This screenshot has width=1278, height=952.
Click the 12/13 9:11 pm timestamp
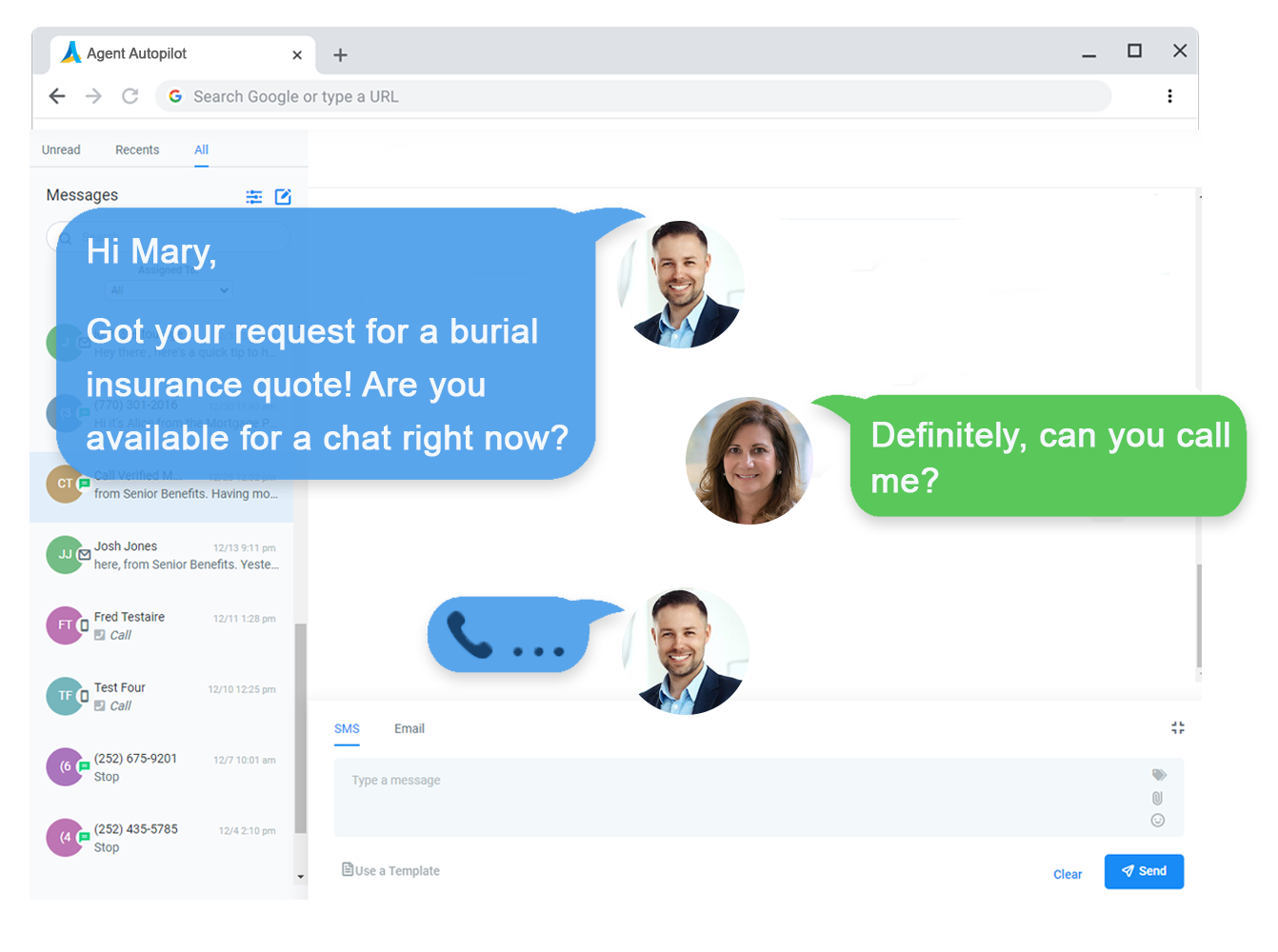tap(245, 548)
